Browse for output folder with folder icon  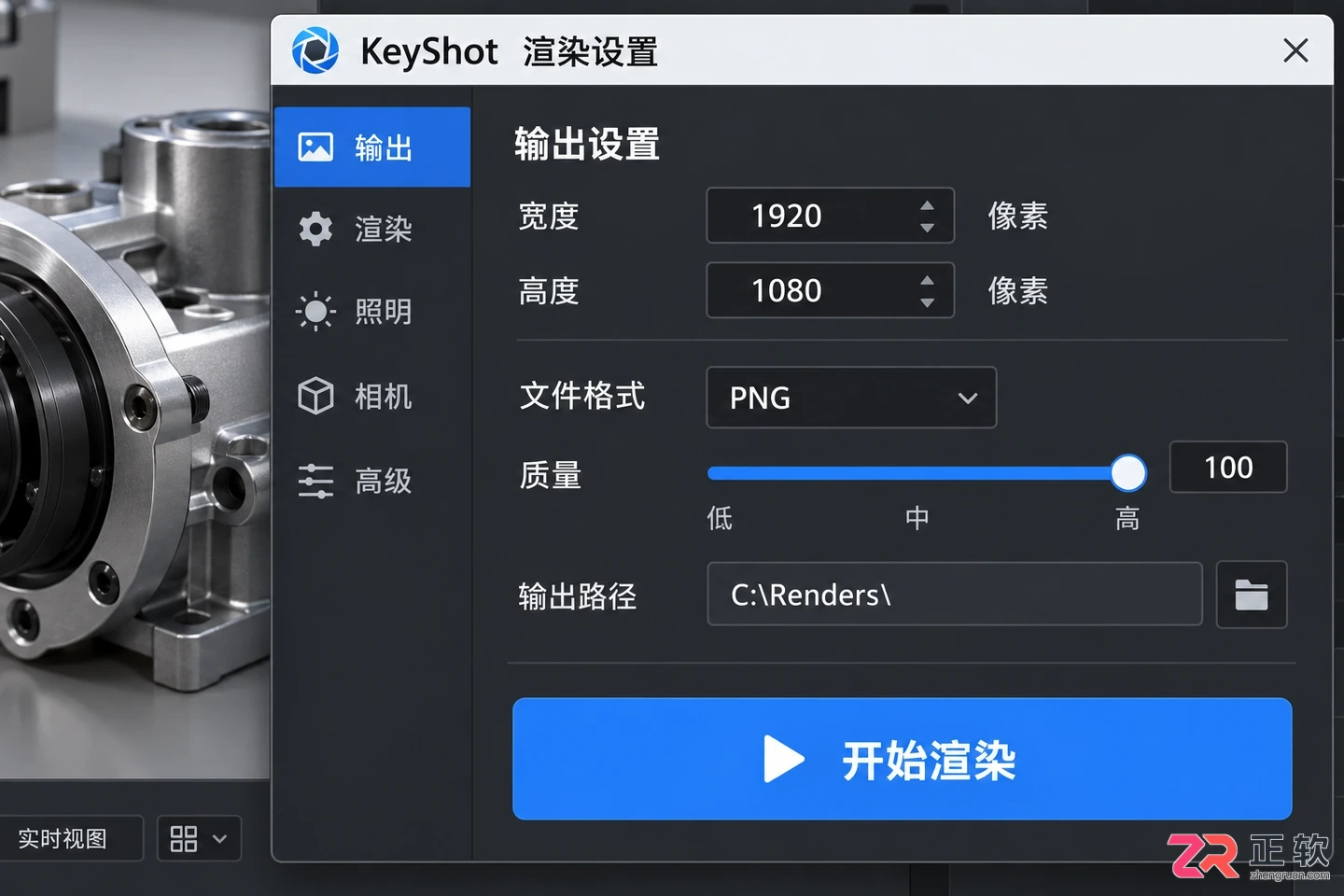pos(1252,595)
